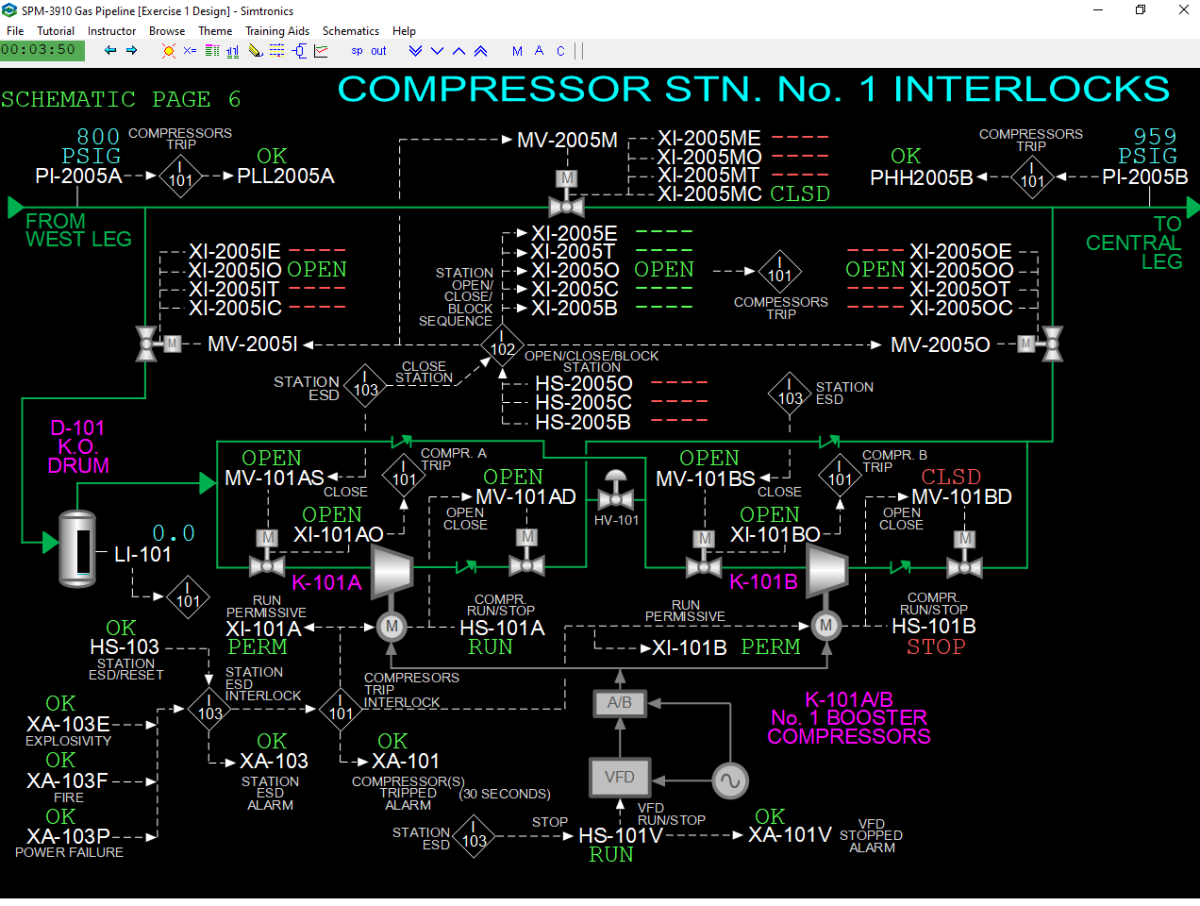
Task: Click the out output toolbar button
Action: click(x=379, y=51)
